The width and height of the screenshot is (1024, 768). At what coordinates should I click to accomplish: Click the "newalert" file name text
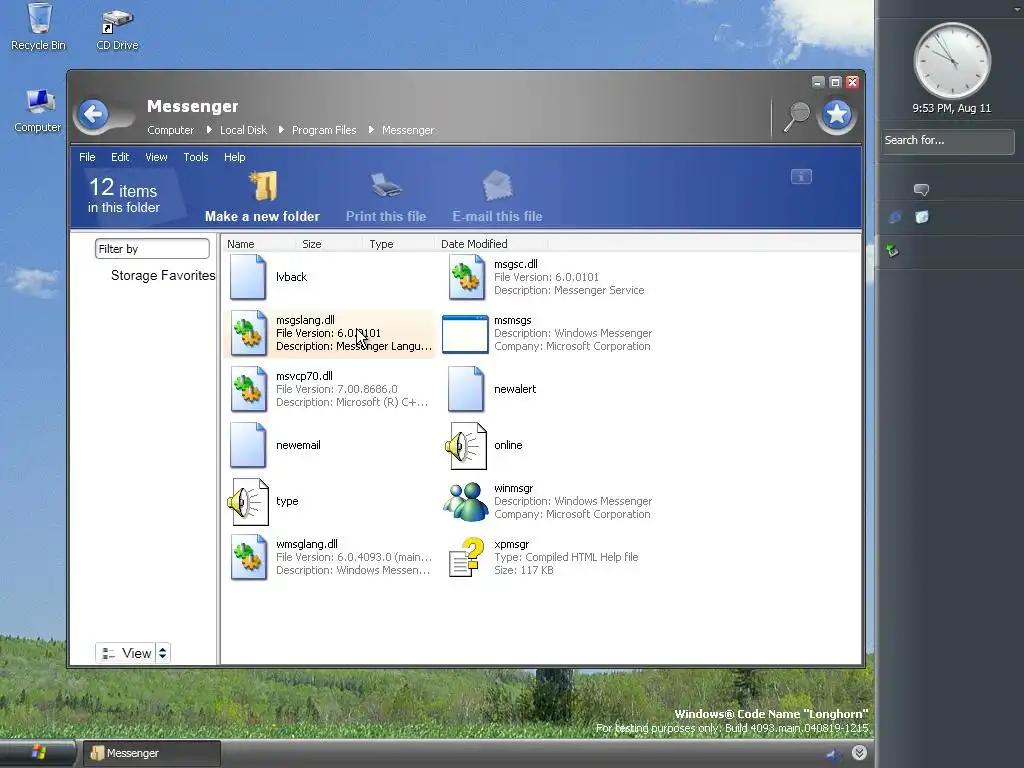coord(515,389)
